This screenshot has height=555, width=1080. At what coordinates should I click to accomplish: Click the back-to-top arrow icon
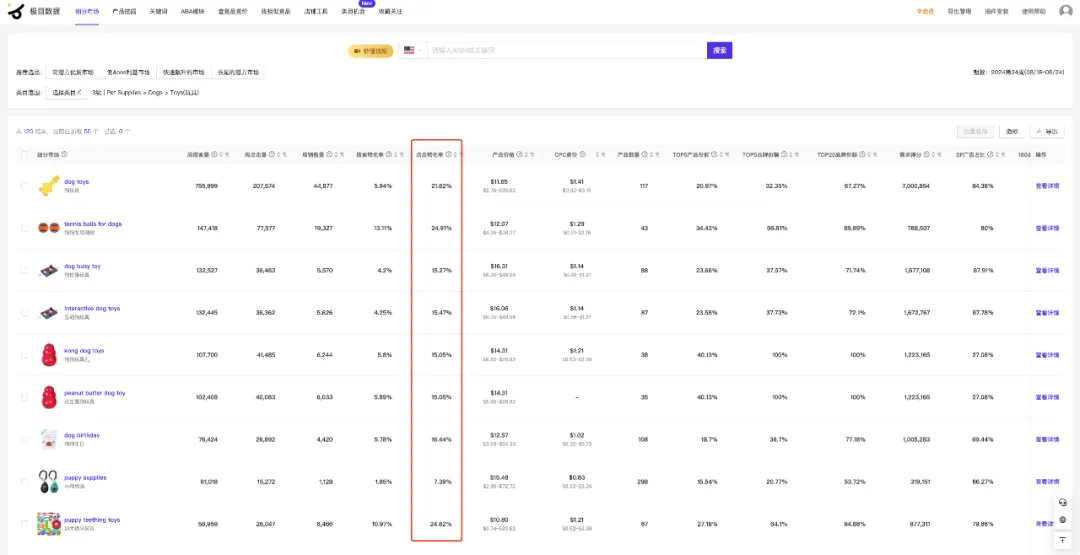click(1062, 540)
